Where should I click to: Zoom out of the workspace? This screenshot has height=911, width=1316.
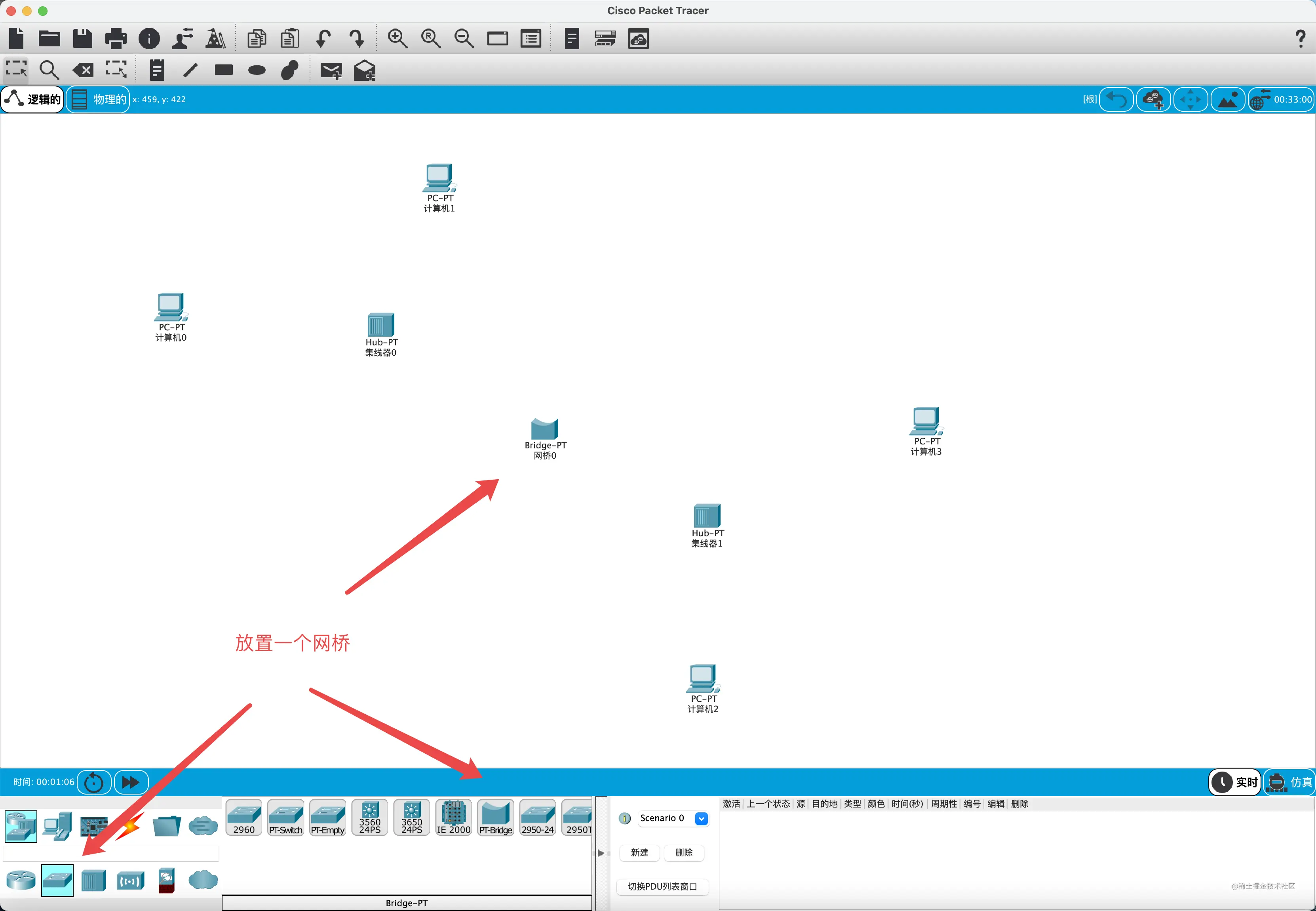point(464,38)
